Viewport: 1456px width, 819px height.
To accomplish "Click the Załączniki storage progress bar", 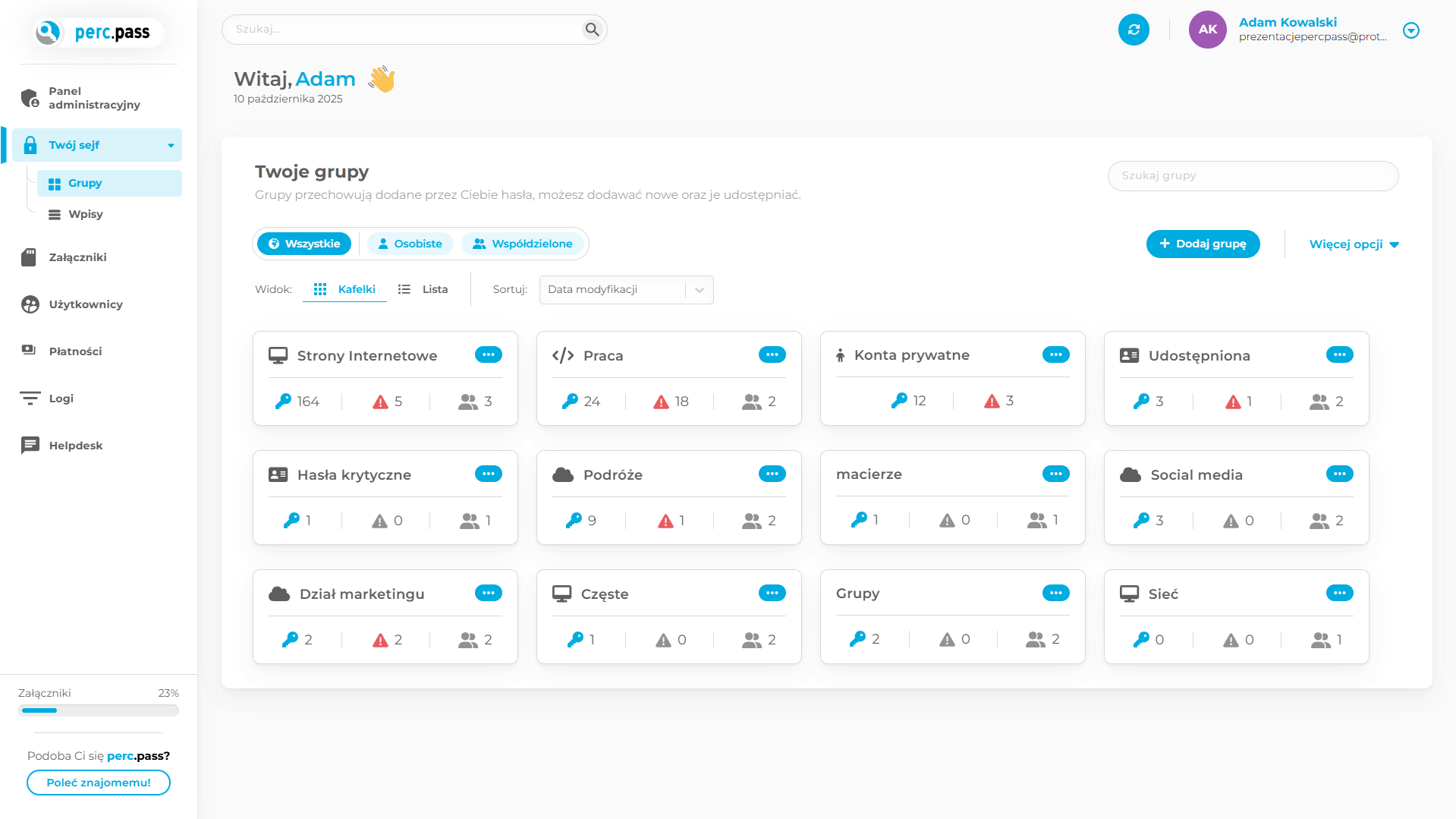I will [99, 710].
